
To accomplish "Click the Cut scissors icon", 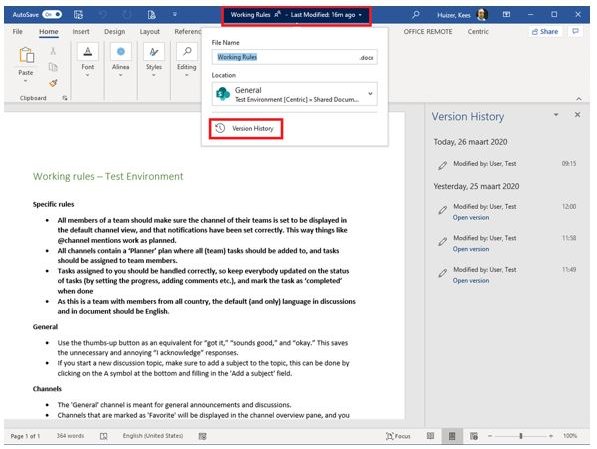I will 53,51.
